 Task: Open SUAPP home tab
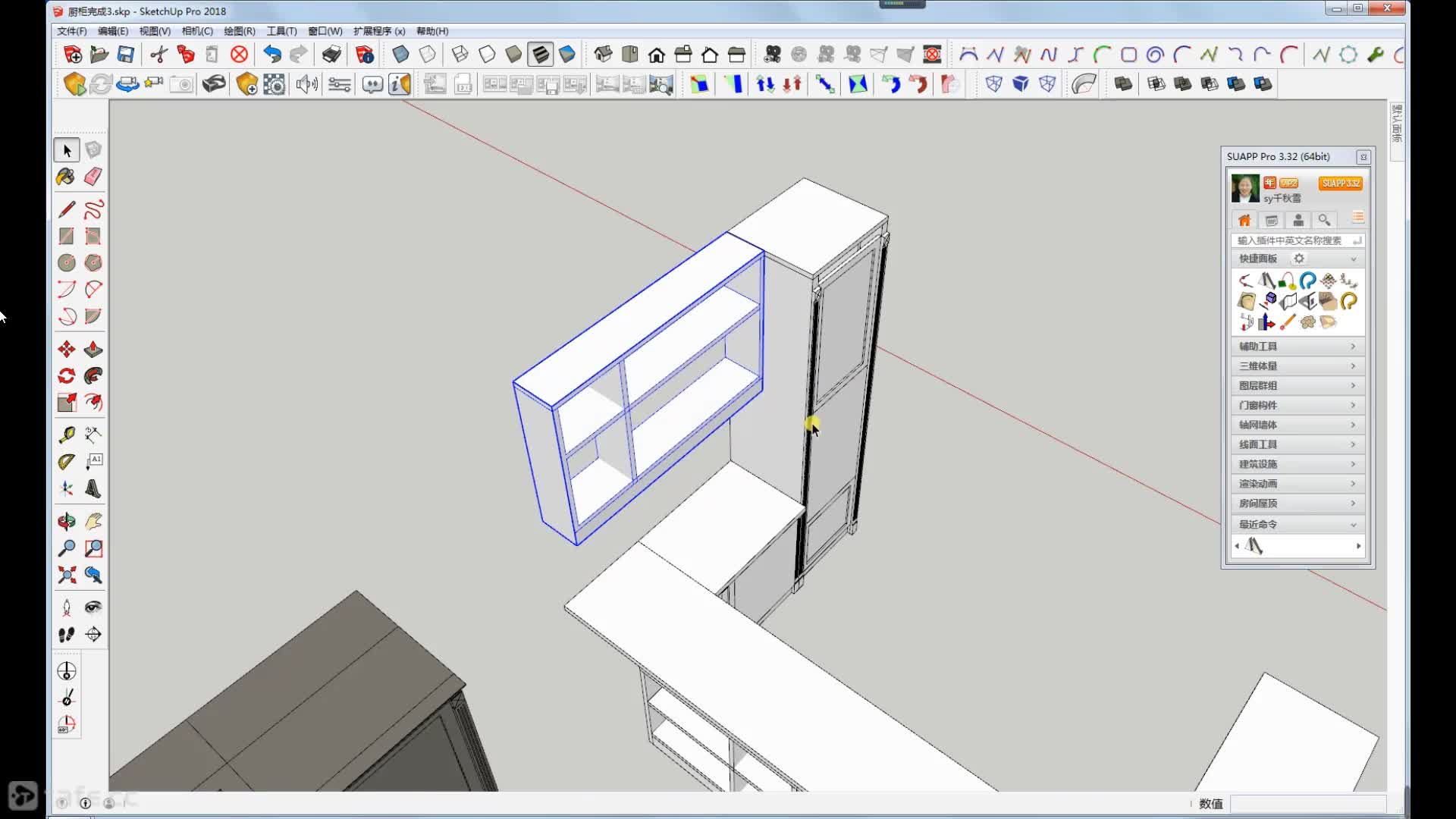click(x=1244, y=220)
